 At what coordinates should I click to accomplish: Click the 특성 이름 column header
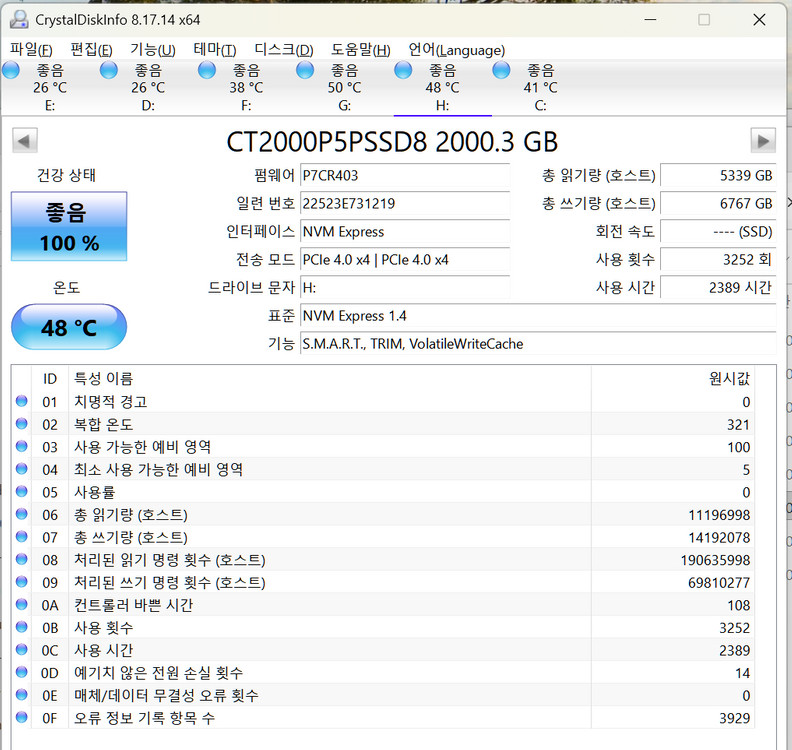tap(330, 378)
